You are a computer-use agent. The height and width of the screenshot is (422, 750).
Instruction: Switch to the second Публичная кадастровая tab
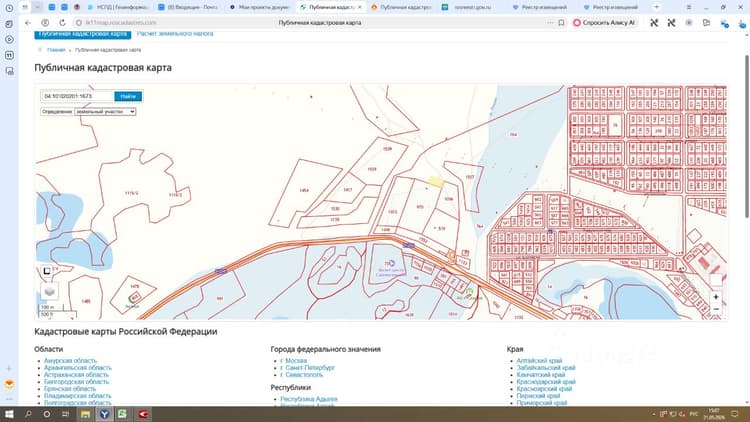click(x=401, y=7)
